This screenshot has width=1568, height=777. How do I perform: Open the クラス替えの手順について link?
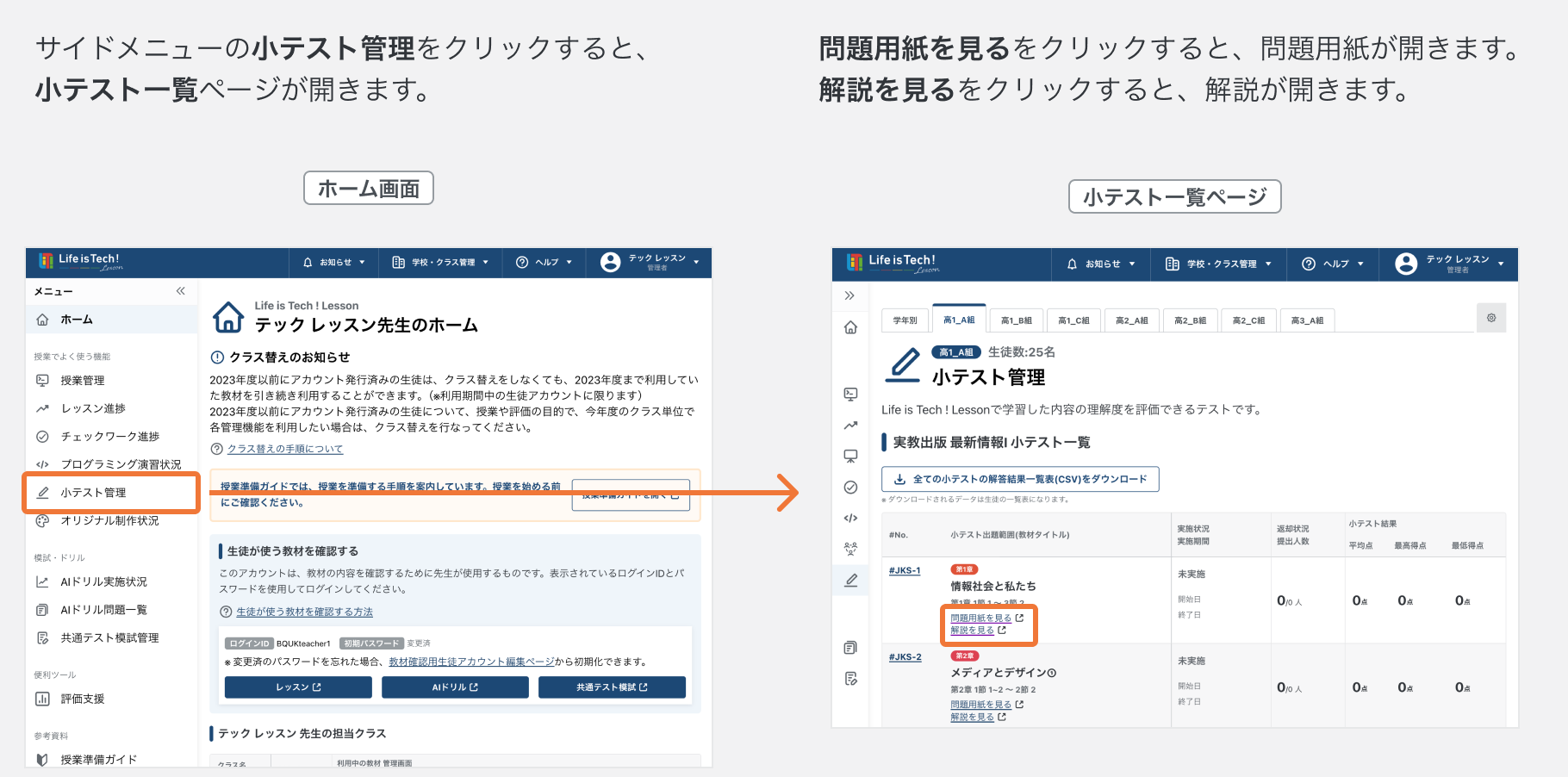click(285, 449)
